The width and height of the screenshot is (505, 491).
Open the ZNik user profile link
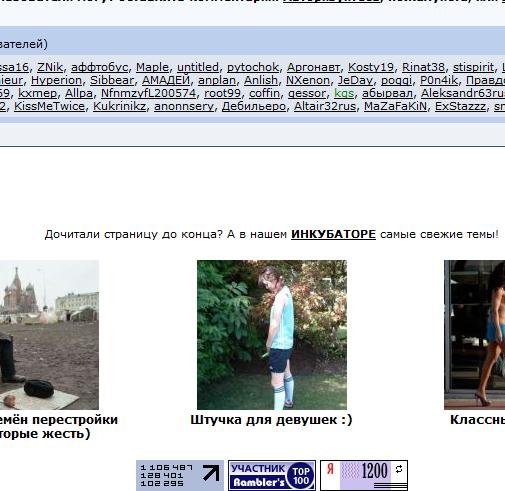point(50,67)
